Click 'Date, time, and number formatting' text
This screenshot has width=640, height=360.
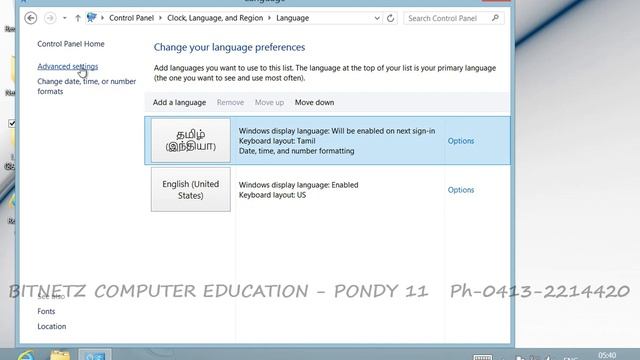296,151
